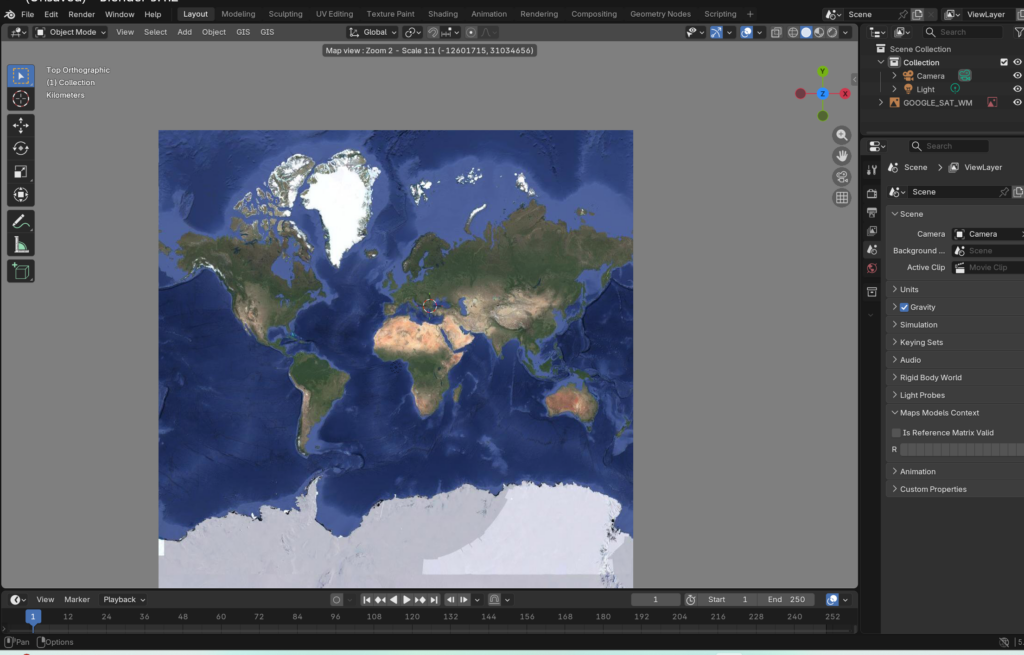
Task: Open the Object Mode dropdown
Action: point(71,32)
